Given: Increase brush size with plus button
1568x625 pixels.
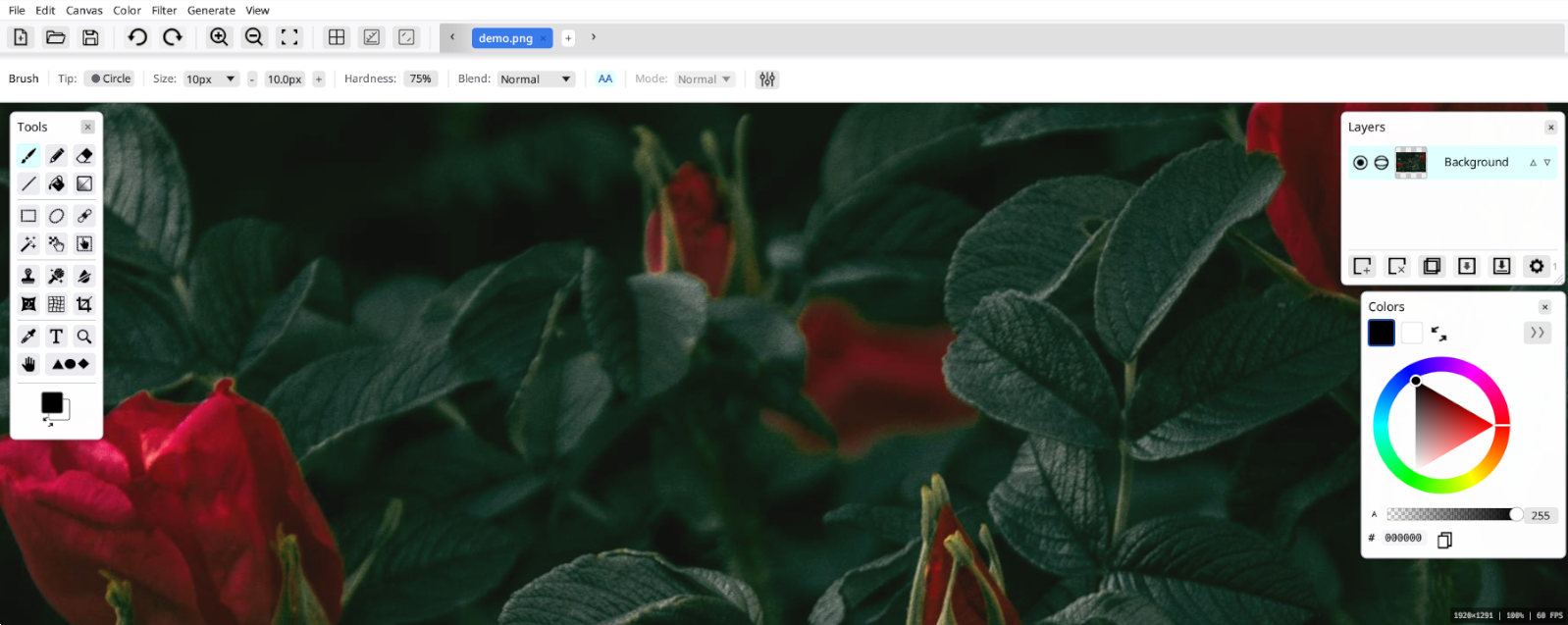Looking at the screenshot, I should click(319, 79).
